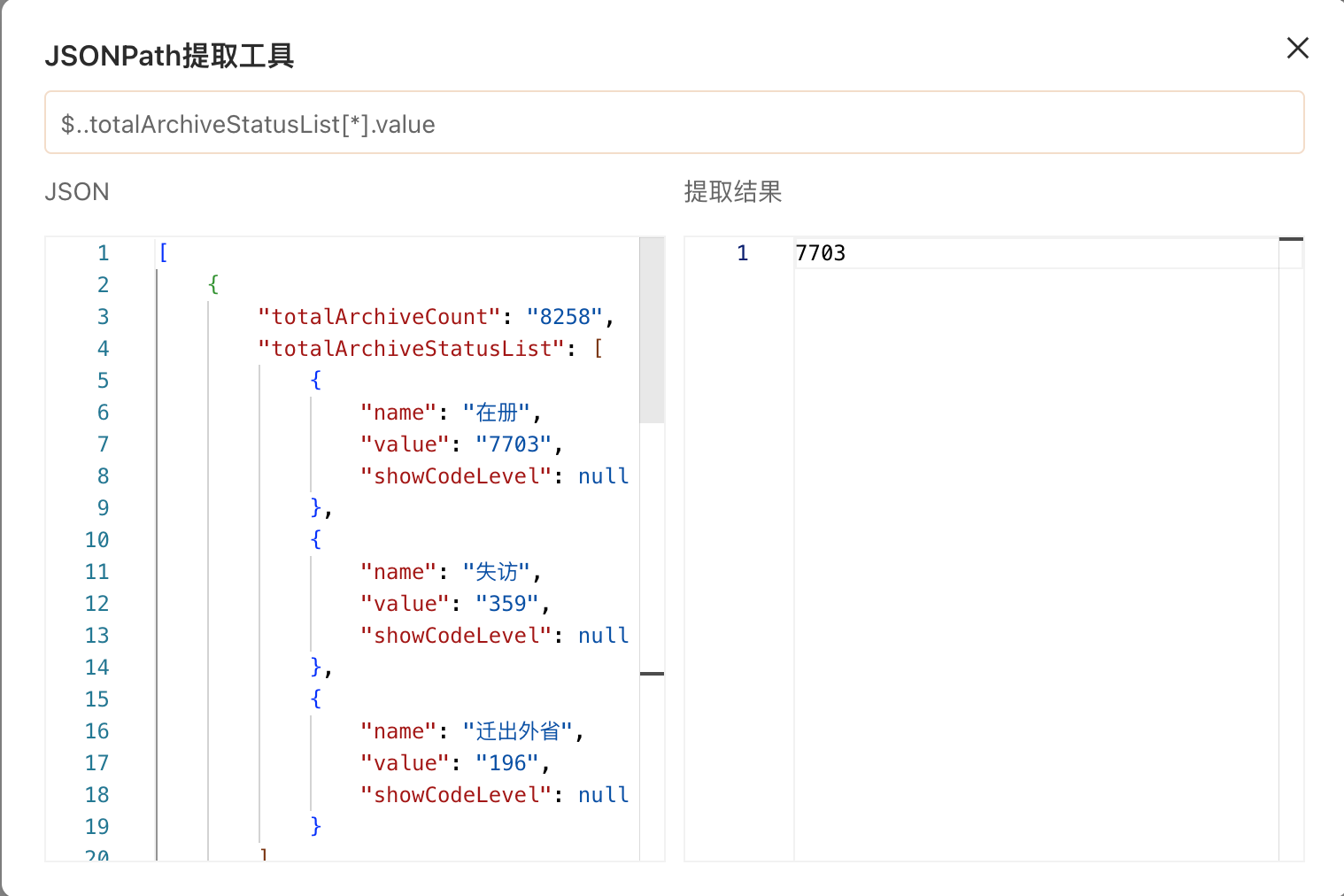Click the "showCodeLevel" key on line 13
The image size is (1344, 896).
pyautogui.click(x=456, y=636)
